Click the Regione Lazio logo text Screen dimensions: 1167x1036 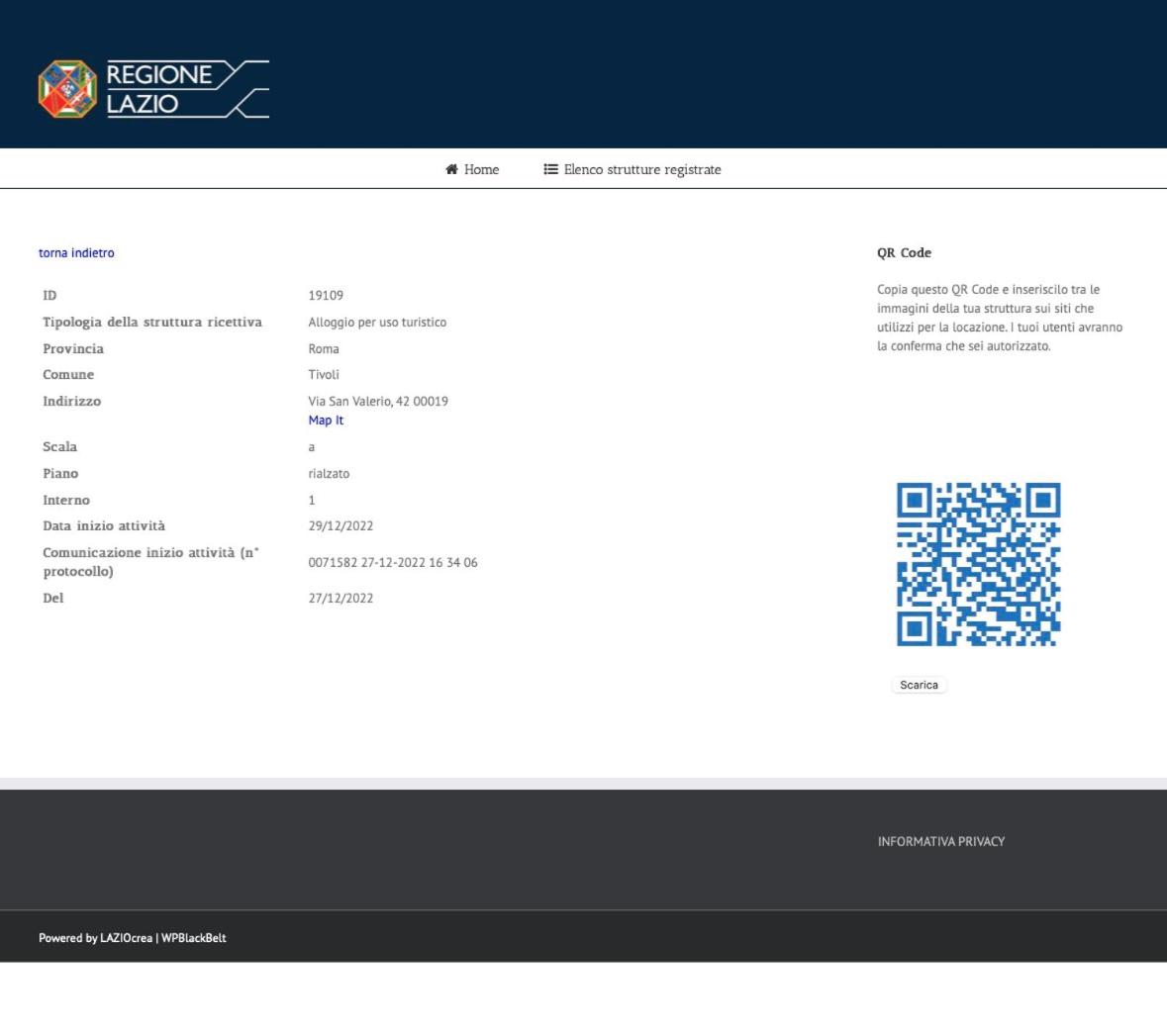point(187,89)
